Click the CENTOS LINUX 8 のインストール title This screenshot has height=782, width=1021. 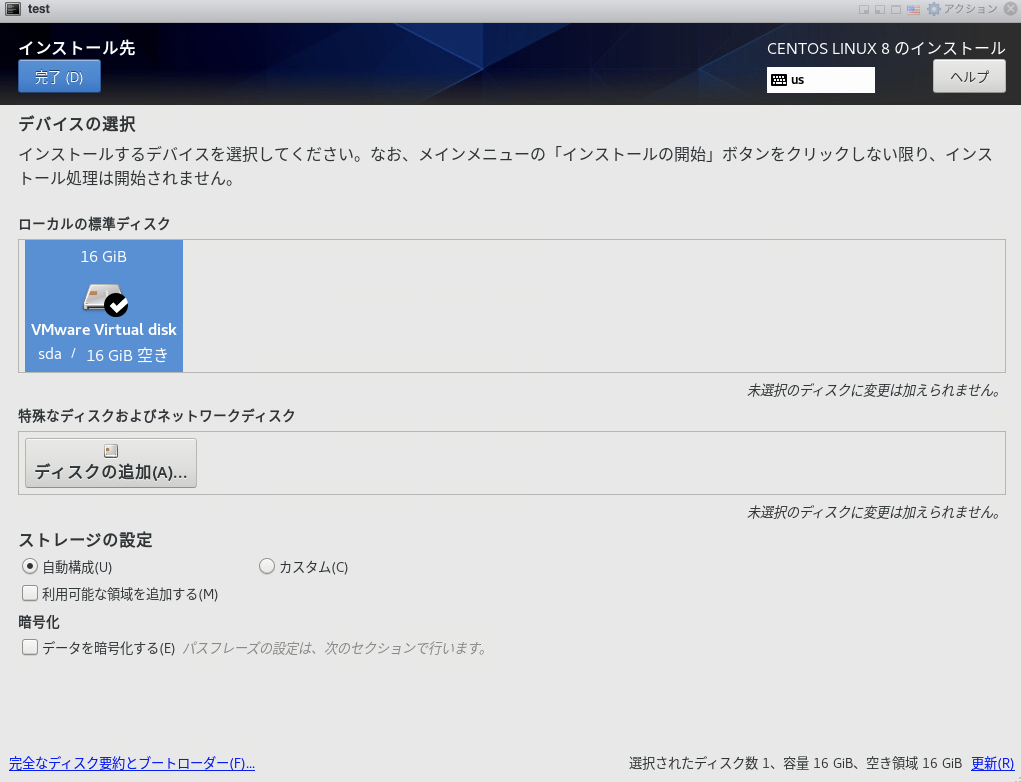(x=886, y=49)
